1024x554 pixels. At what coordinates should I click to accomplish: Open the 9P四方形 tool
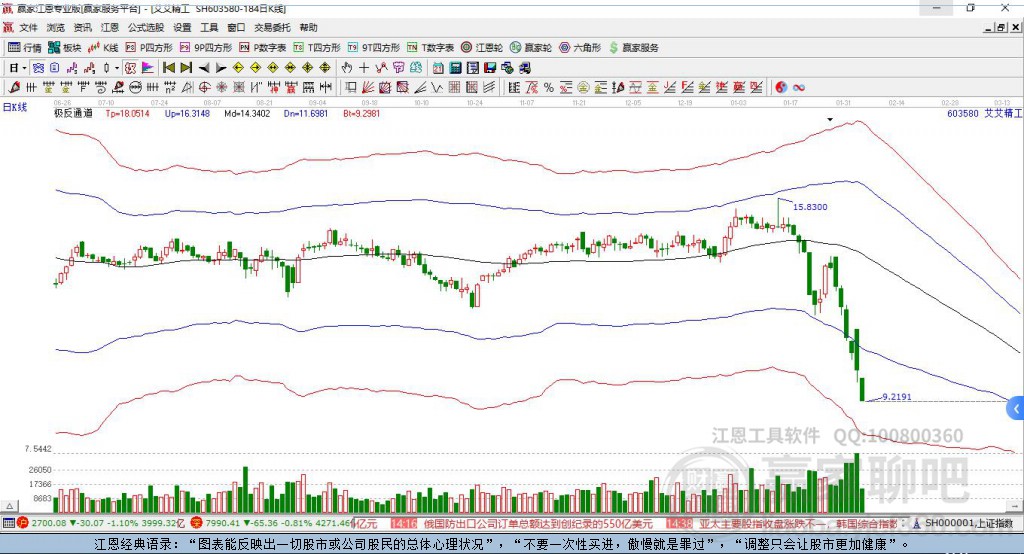pyautogui.click(x=206, y=48)
